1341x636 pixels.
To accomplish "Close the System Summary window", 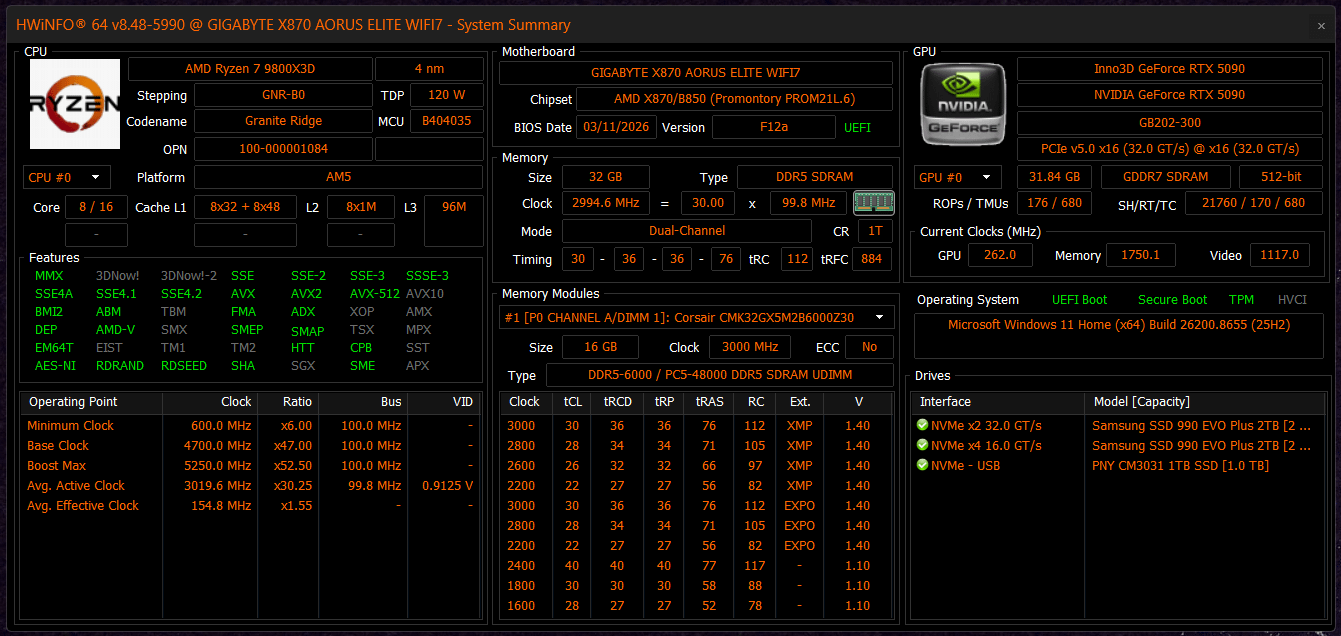I will (1321, 26).
